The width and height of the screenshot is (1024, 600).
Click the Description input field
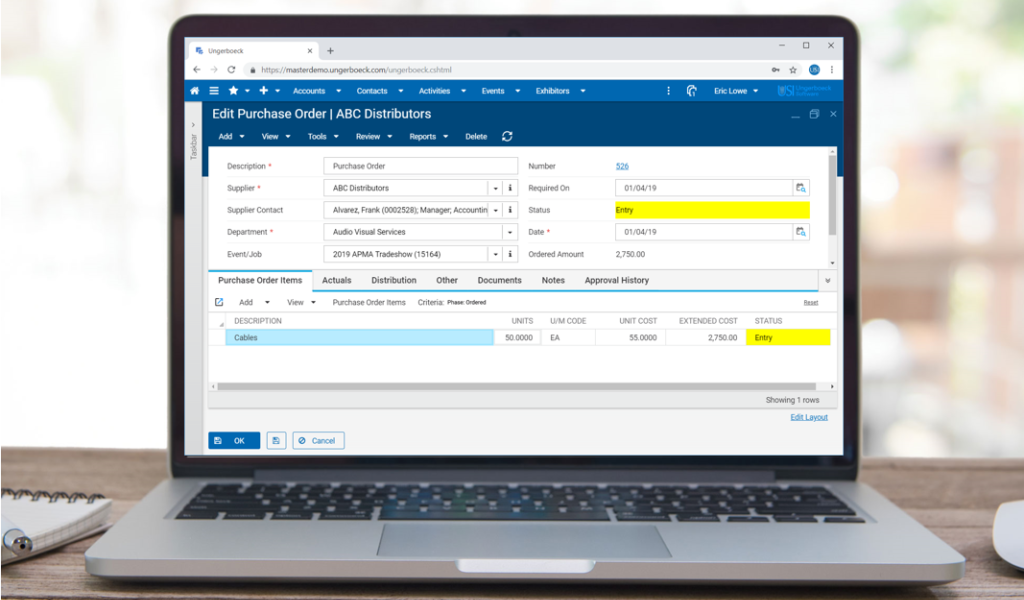tap(420, 166)
